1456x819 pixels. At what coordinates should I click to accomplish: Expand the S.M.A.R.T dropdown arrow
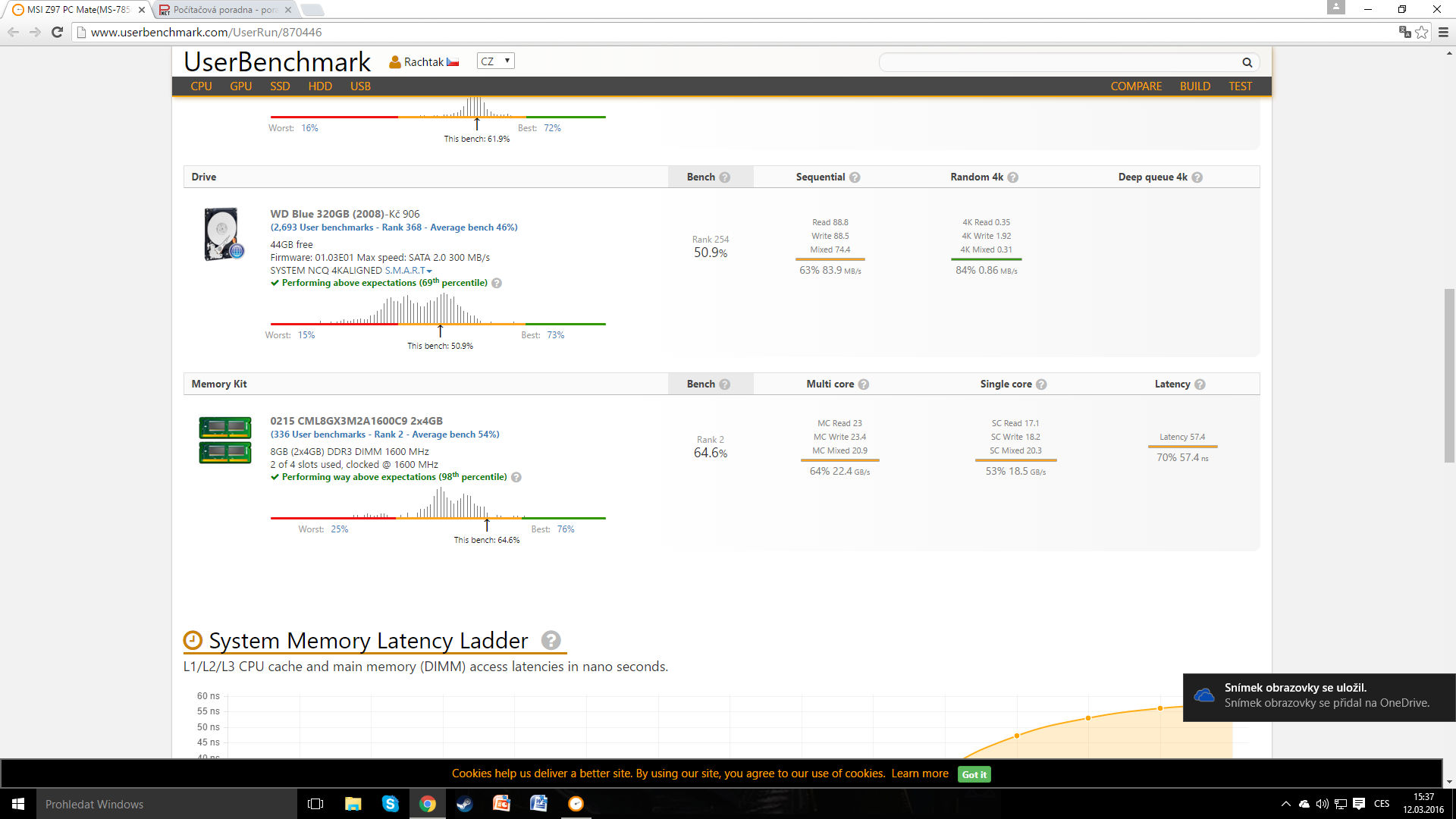tap(429, 271)
